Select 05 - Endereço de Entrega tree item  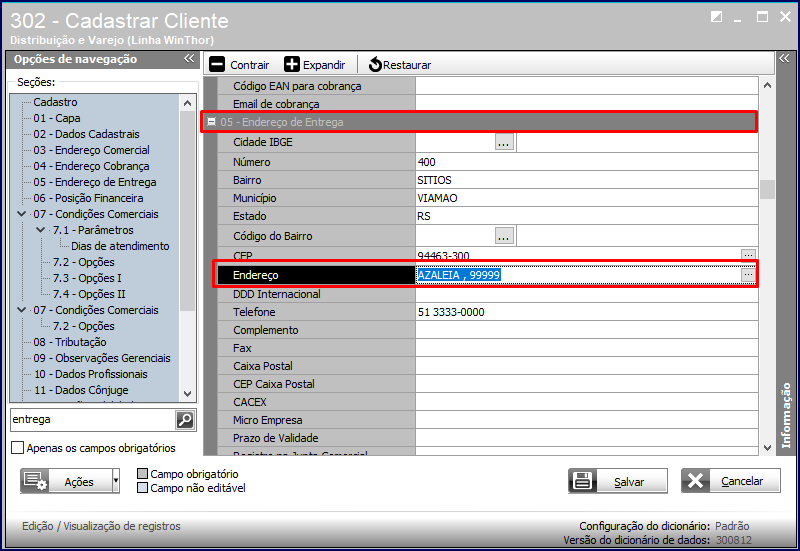(x=95, y=182)
